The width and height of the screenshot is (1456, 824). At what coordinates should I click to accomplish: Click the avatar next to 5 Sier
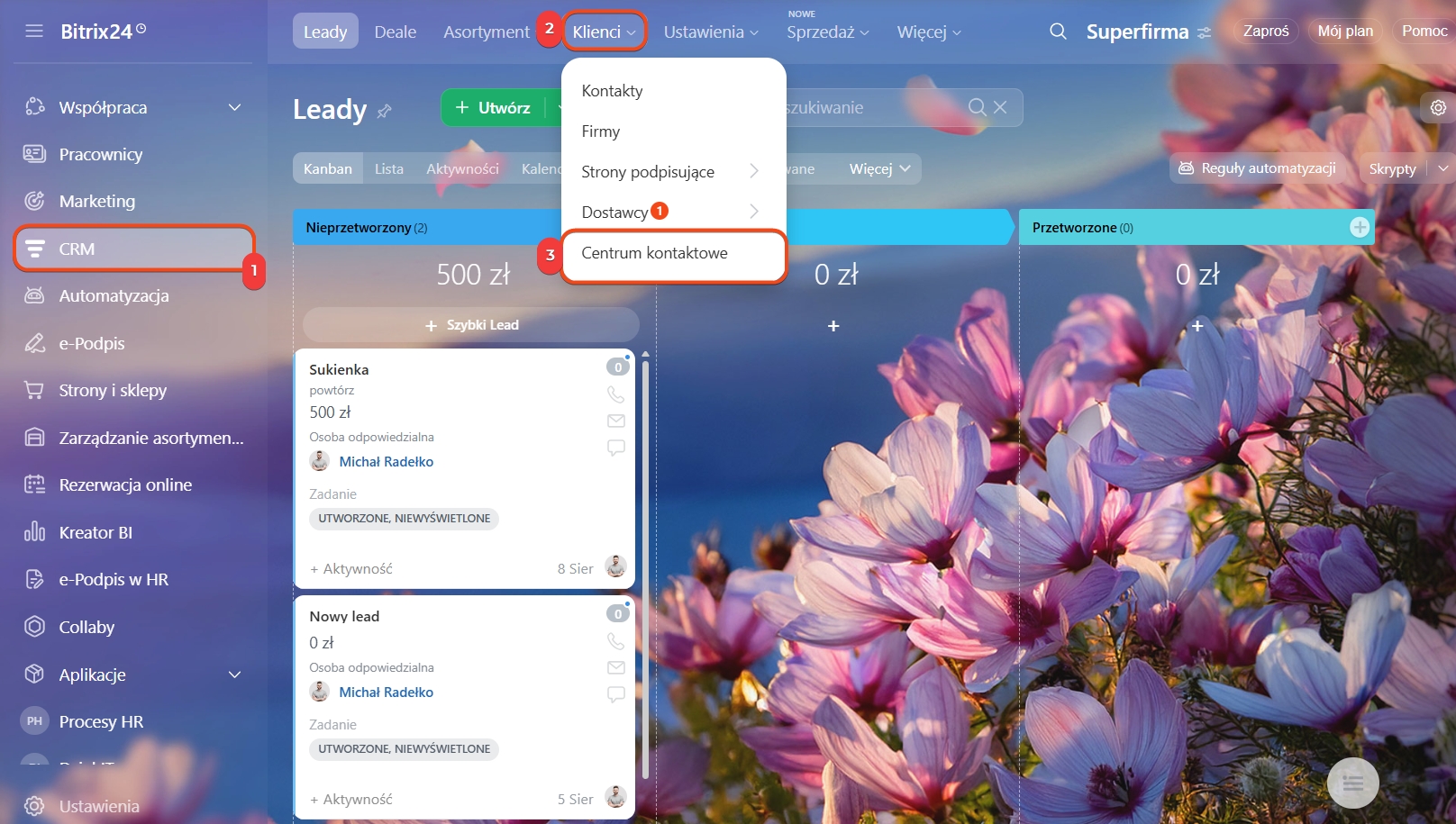pyautogui.click(x=615, y=797)
